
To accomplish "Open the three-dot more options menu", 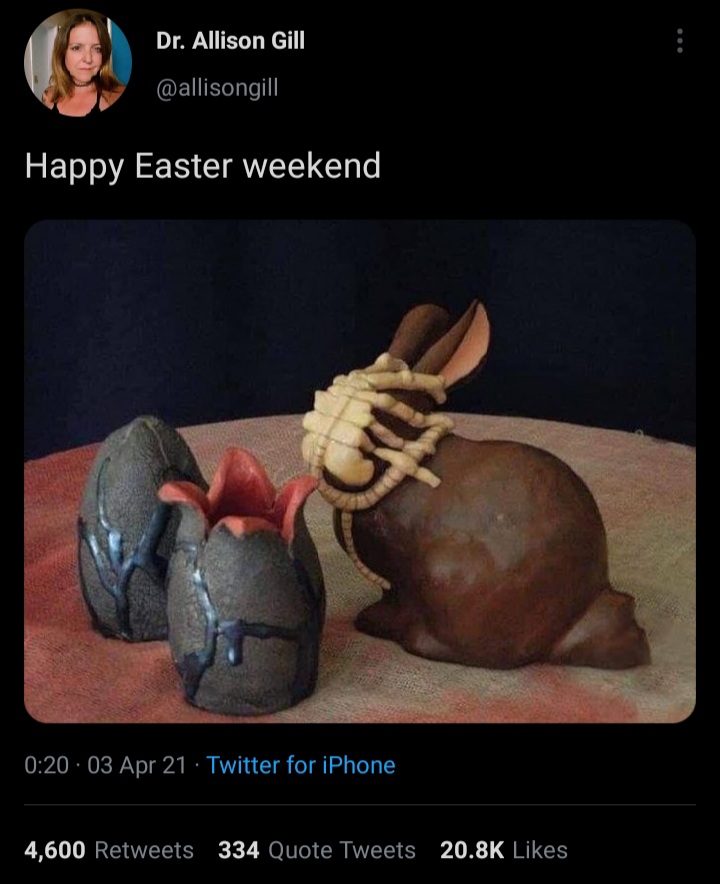I will [x=680, y=41].
